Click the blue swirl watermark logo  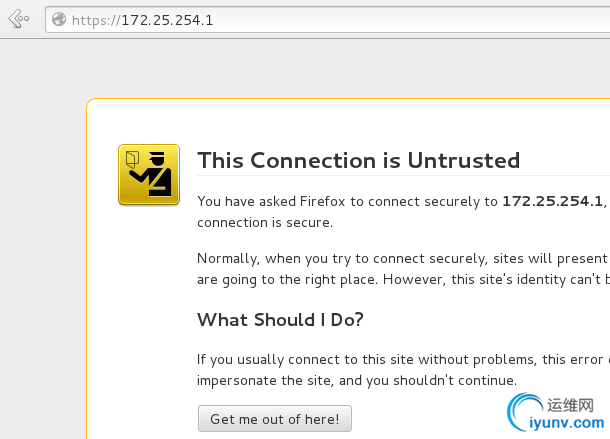525,412
